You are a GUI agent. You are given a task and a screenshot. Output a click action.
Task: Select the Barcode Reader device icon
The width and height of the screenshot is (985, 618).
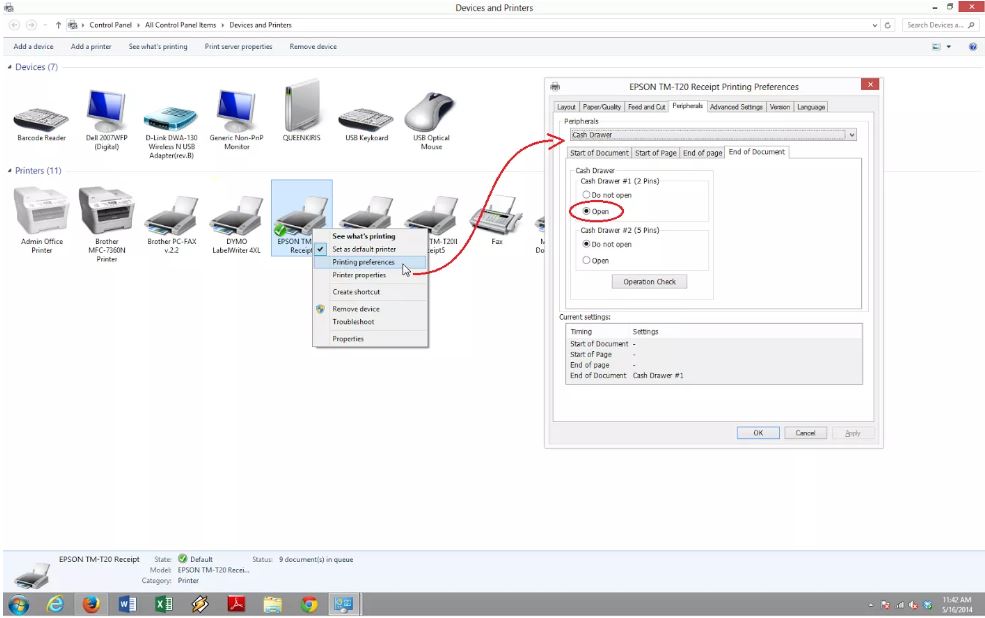pyautogui.click(x=41, y=121)
